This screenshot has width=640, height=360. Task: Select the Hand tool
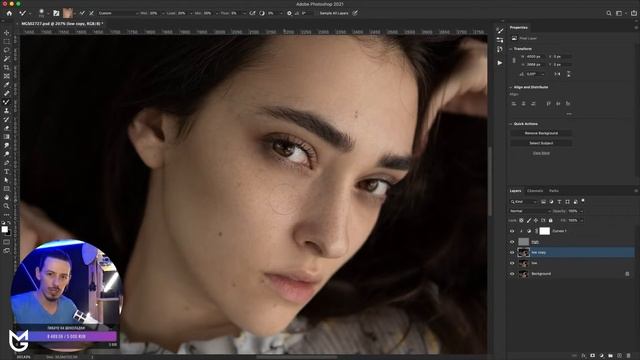[x=7, y=197]
